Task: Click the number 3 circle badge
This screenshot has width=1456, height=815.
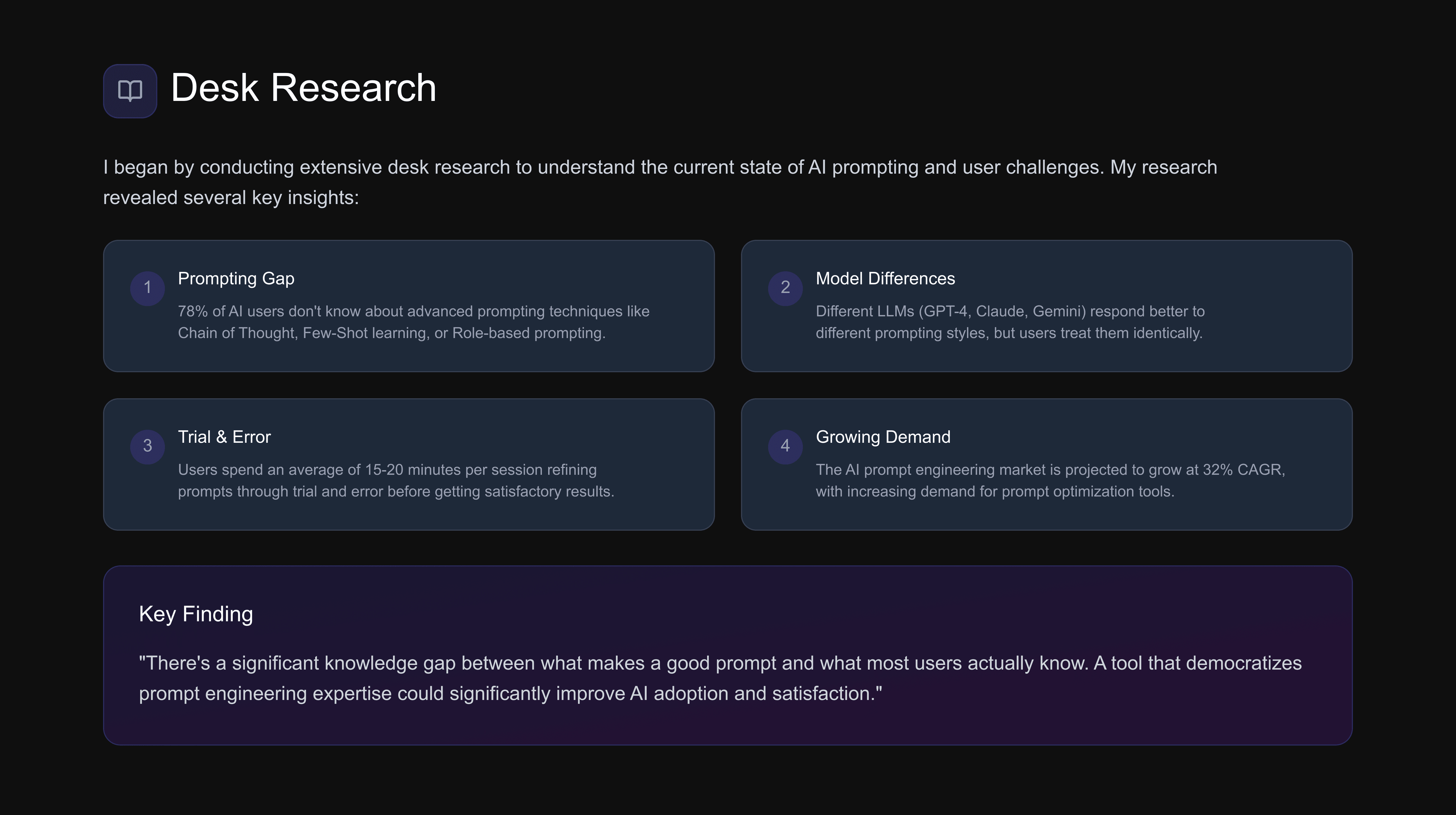Action: pos(148,446)
